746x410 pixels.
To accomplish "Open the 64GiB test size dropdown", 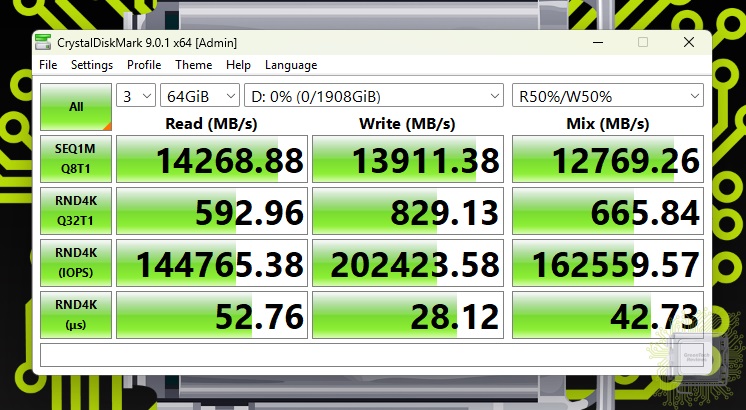I will point(200,97).
